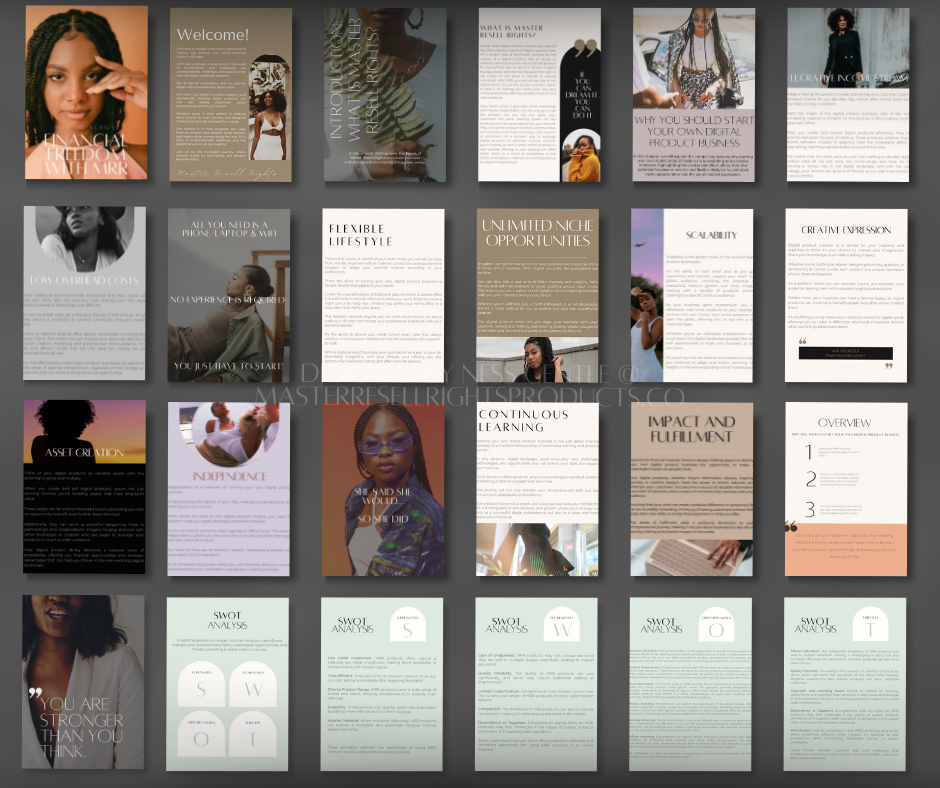The height and width of the screenshot is (788, 940).
Task: Click the 'All you need is a phone' page
Action: [230, 292]
